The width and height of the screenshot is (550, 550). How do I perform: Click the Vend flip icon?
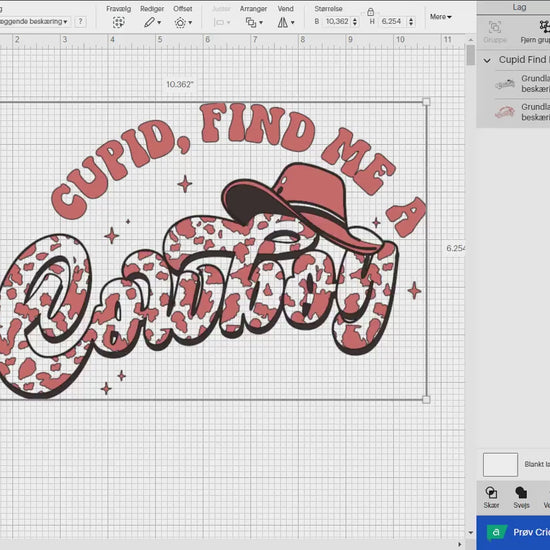pos(282,22)
